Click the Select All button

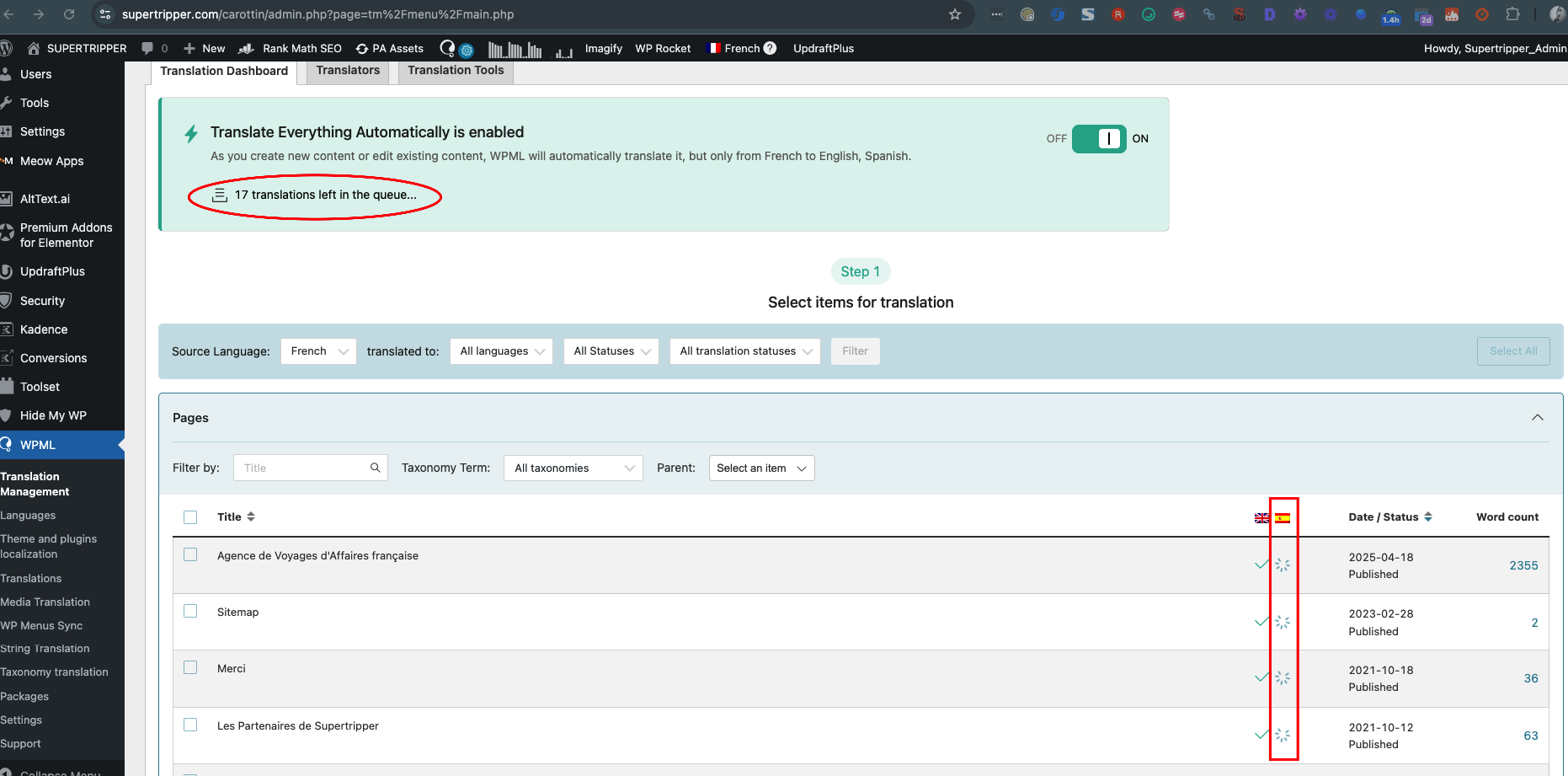pos(1512,351)
